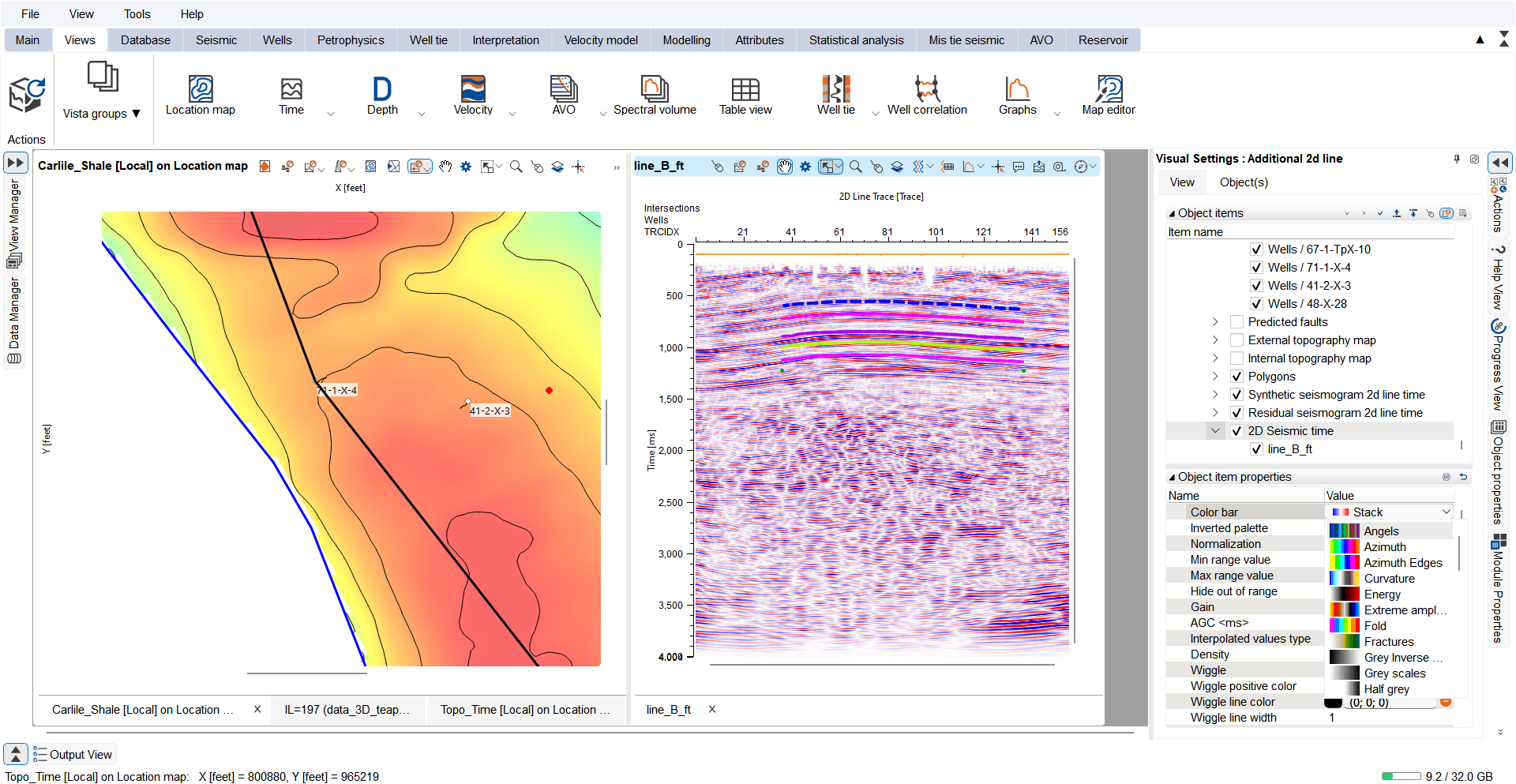Screen dimensions: 1516x784
Task: Select the Fractures palette entry
Action: 1390,642
